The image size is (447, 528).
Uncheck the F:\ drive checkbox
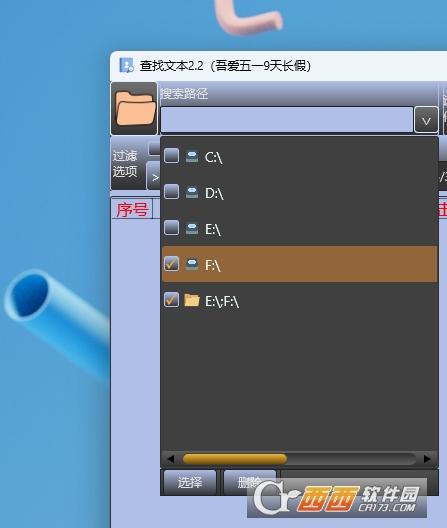pos(171,263)
